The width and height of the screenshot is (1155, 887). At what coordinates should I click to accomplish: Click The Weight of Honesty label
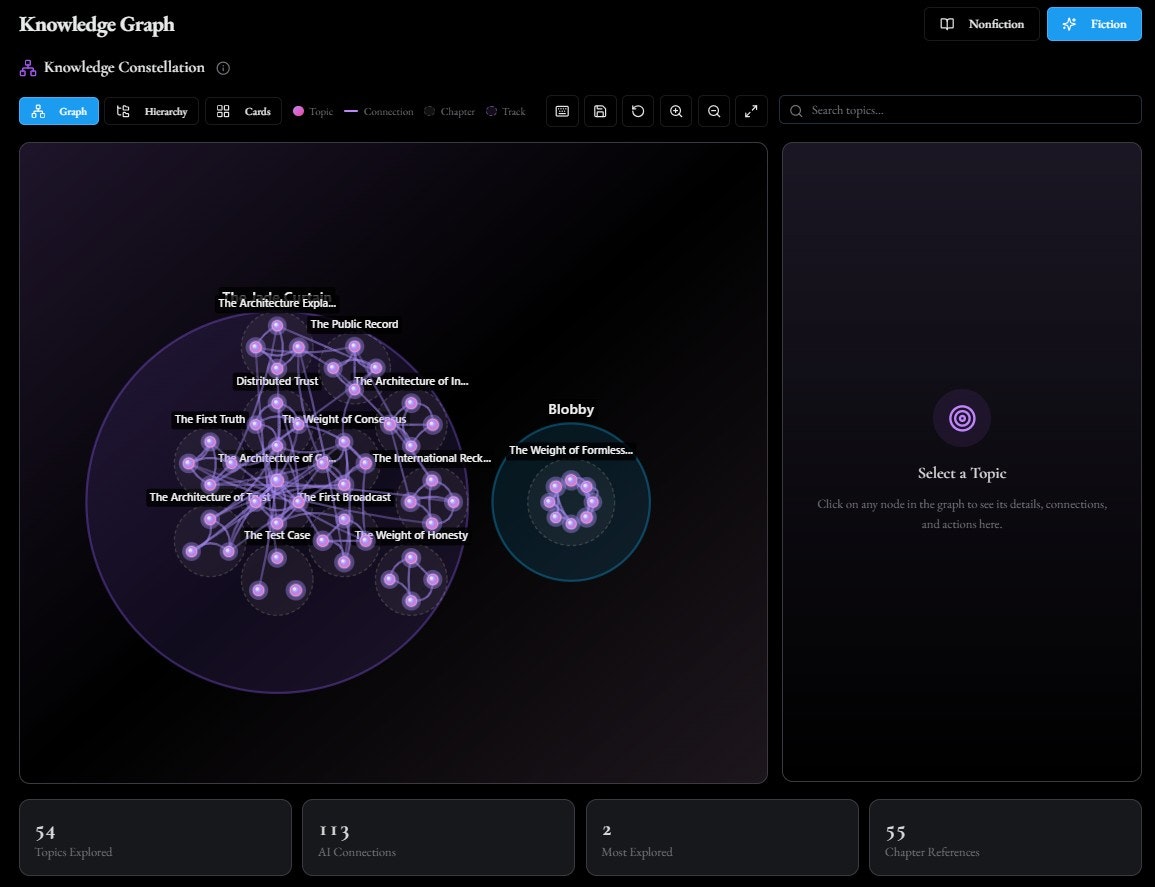point(411,535)
